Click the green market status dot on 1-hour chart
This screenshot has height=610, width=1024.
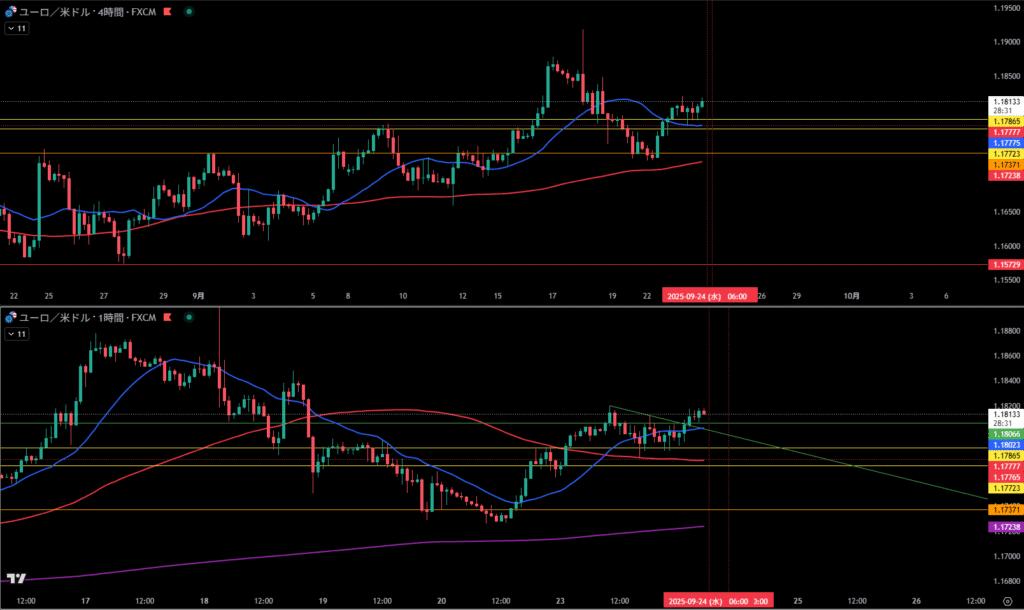(x=190, y=318)
